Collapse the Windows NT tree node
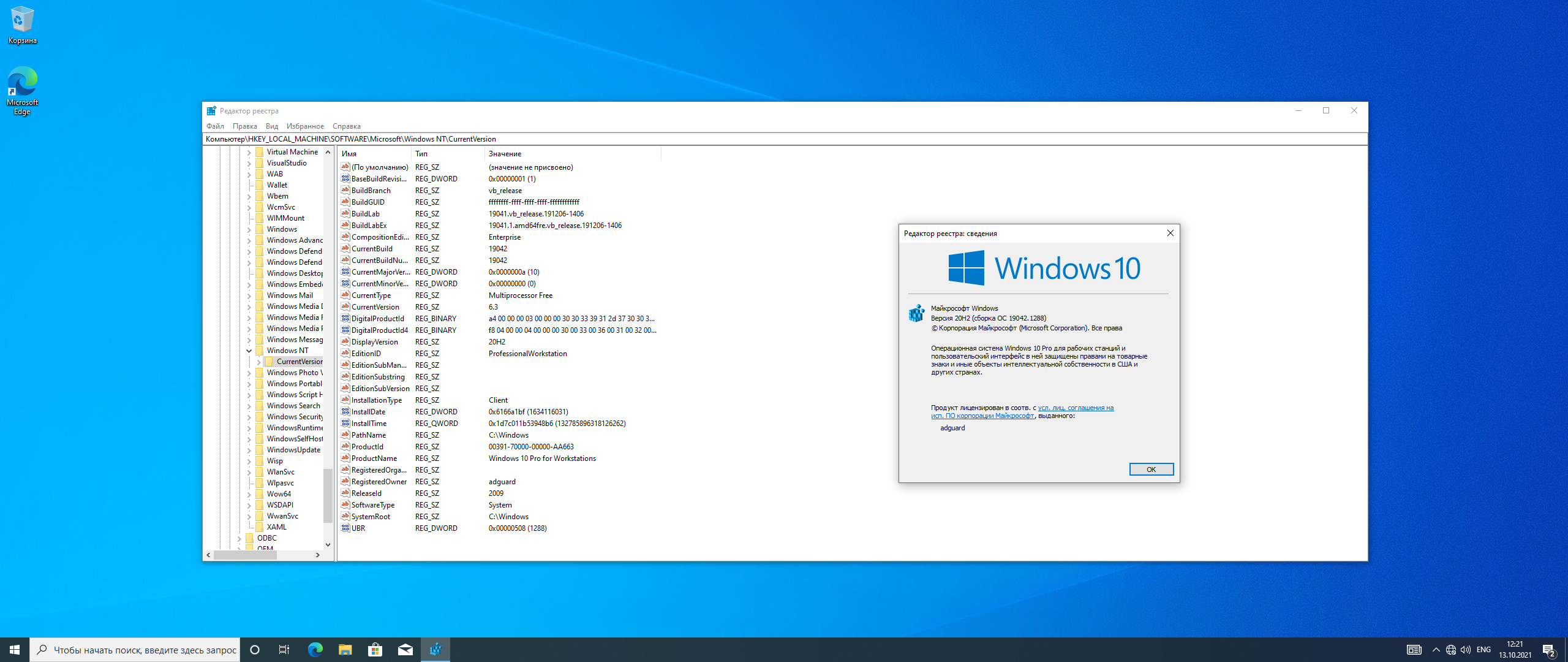Screen dimensions: 1568x662 [x=249, y=351]
